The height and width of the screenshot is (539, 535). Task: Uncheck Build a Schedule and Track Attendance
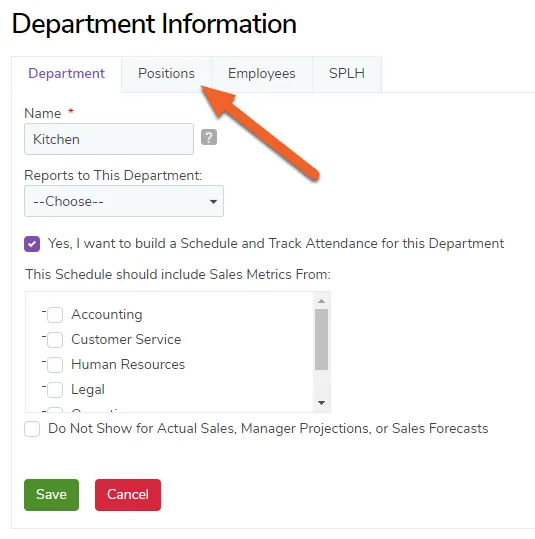point(32,244)
